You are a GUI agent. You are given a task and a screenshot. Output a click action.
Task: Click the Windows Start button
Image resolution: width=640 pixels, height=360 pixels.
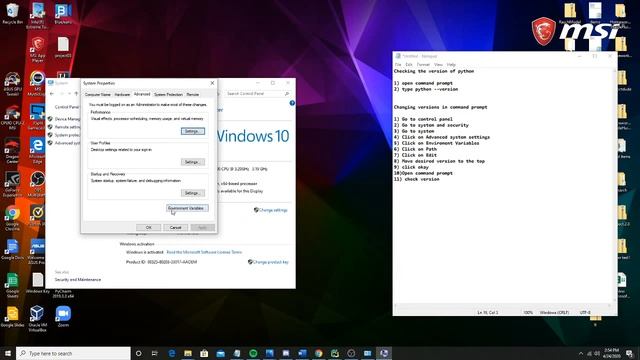[x=8, y=353]
